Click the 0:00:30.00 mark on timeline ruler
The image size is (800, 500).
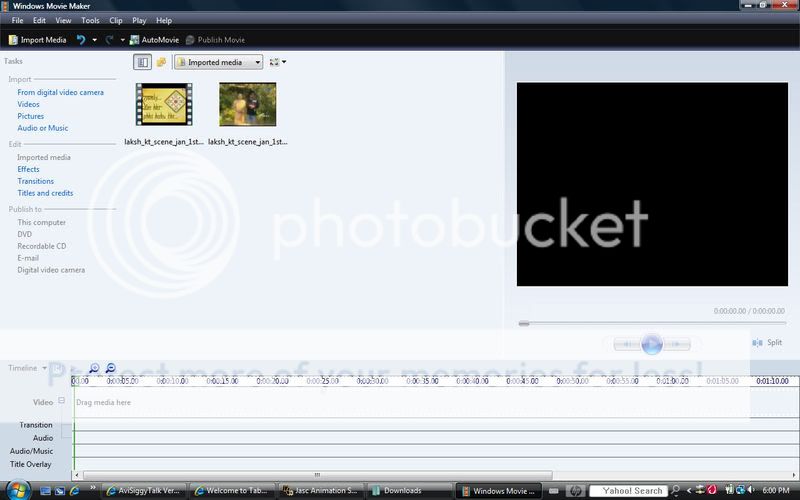coord(372,381)
